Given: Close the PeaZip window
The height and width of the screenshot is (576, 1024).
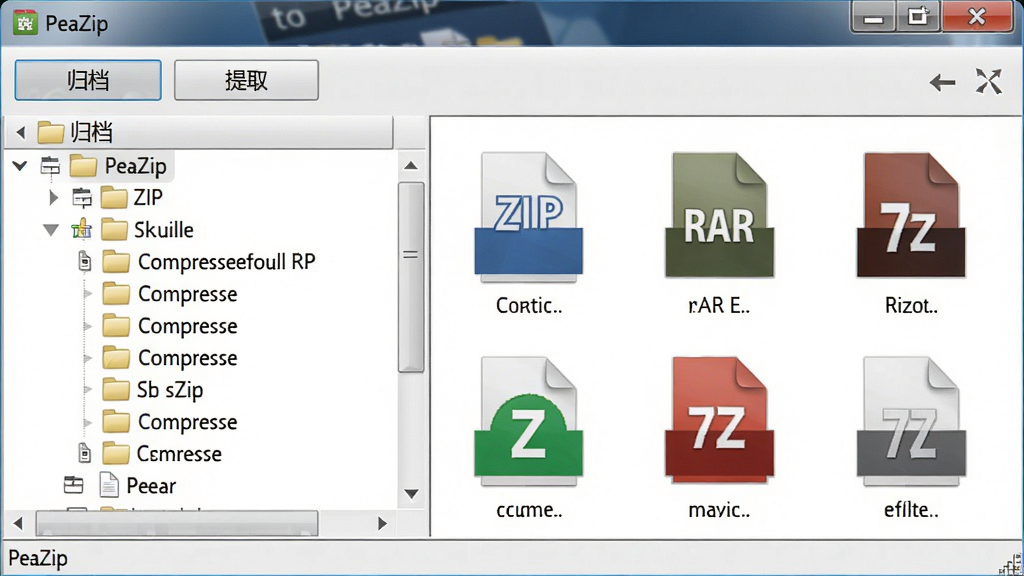Looking at the screenshot, I should click(x=977, y=17).
